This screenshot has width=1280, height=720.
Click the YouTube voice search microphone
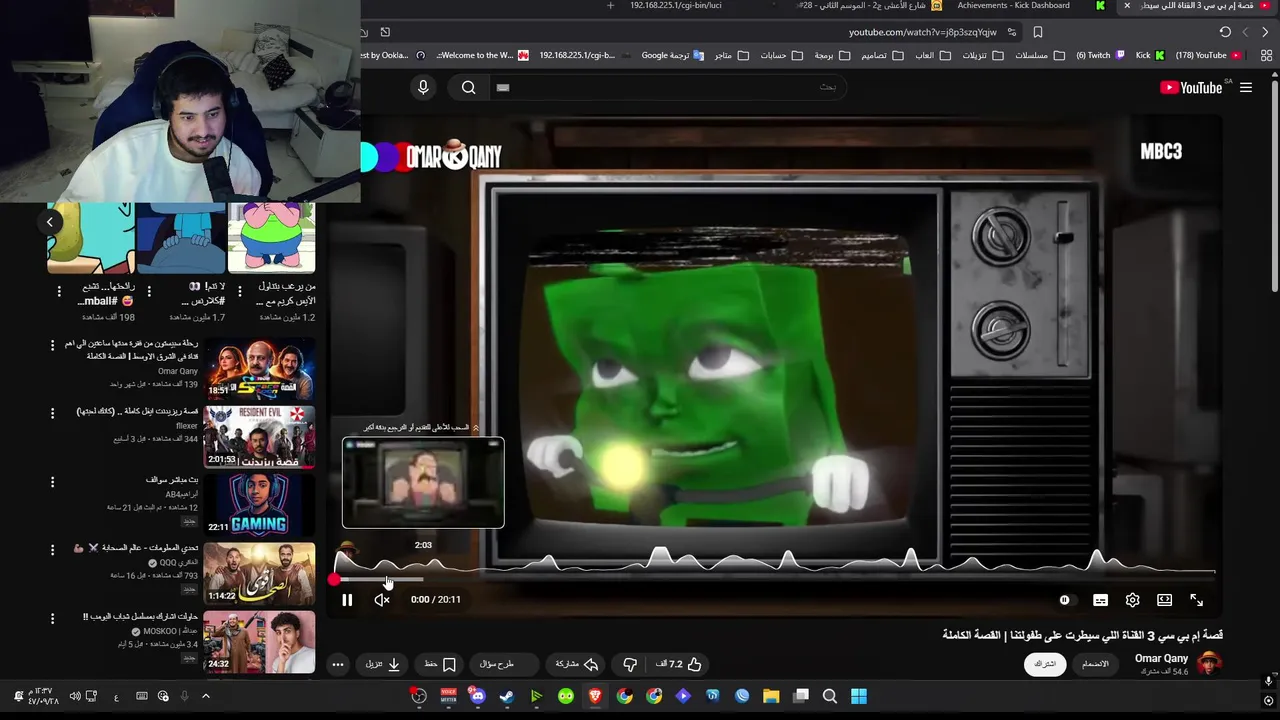423,87
